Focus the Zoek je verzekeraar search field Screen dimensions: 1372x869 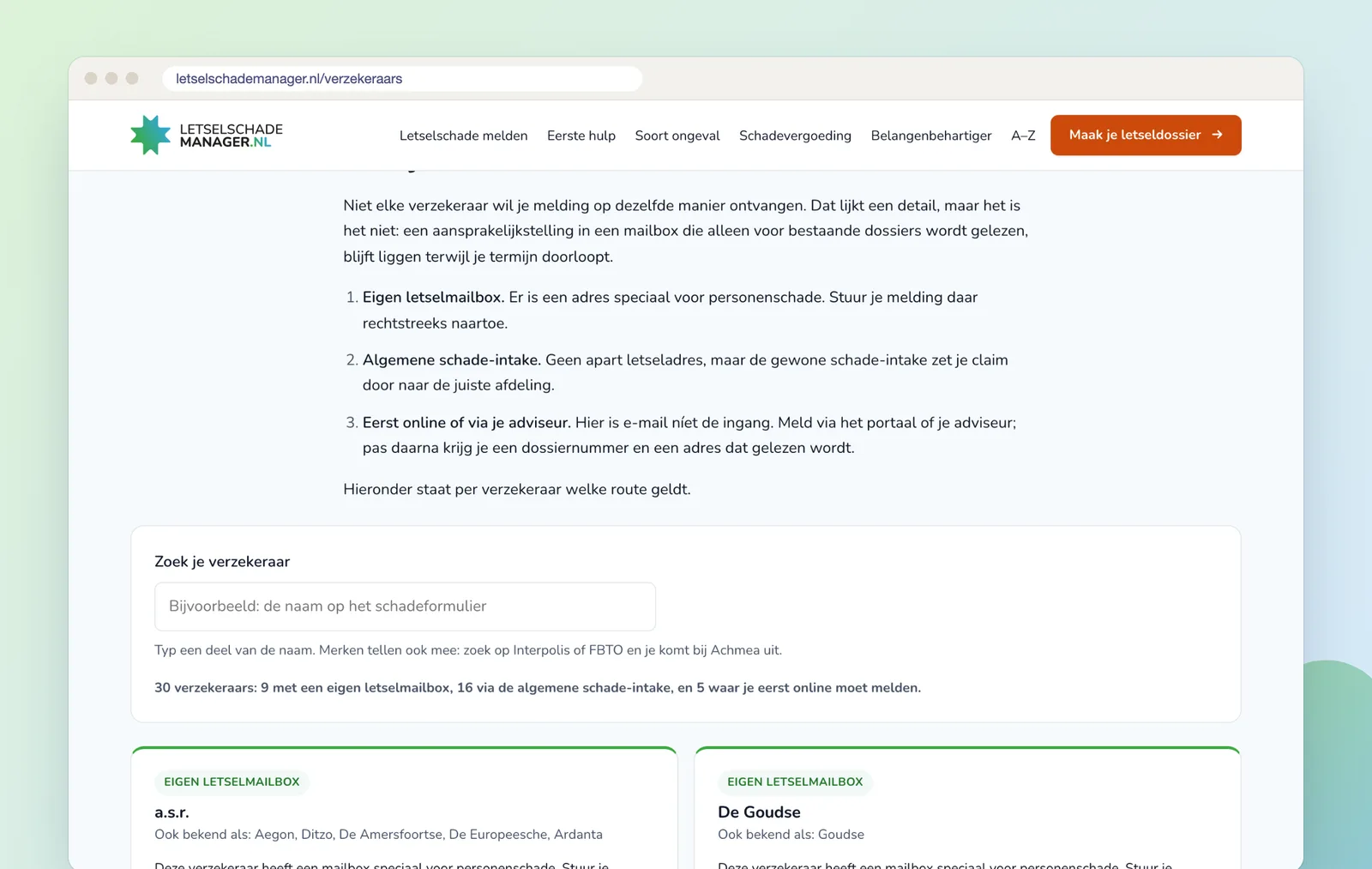405,606
